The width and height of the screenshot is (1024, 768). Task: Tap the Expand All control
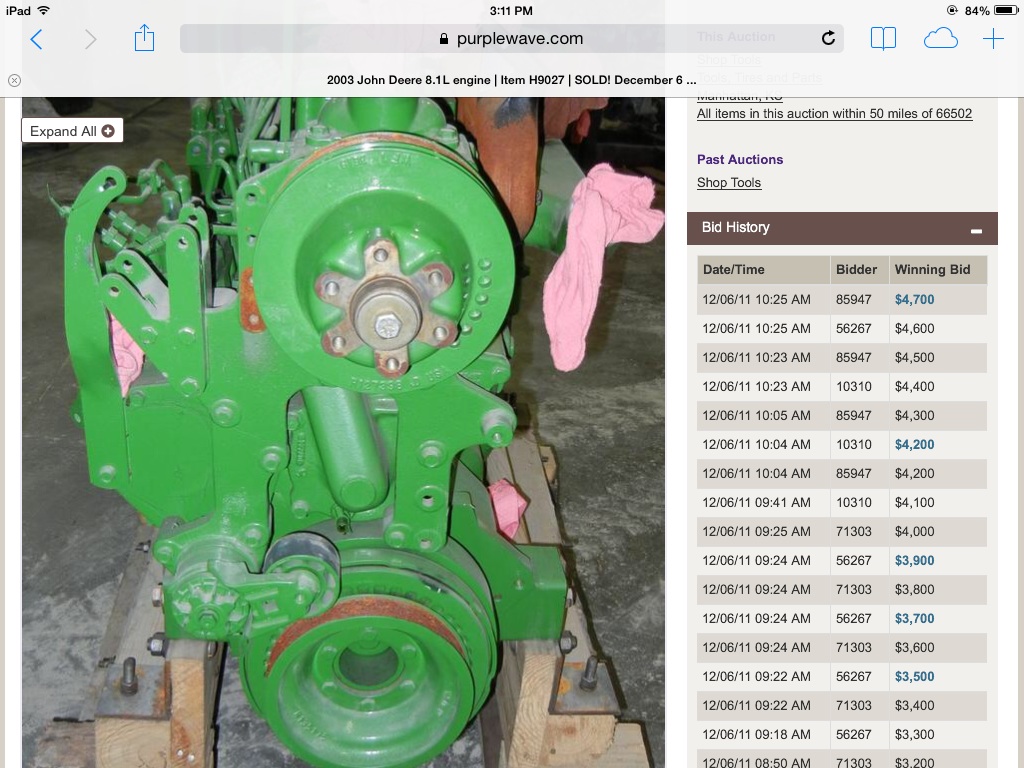pos(71,130)
